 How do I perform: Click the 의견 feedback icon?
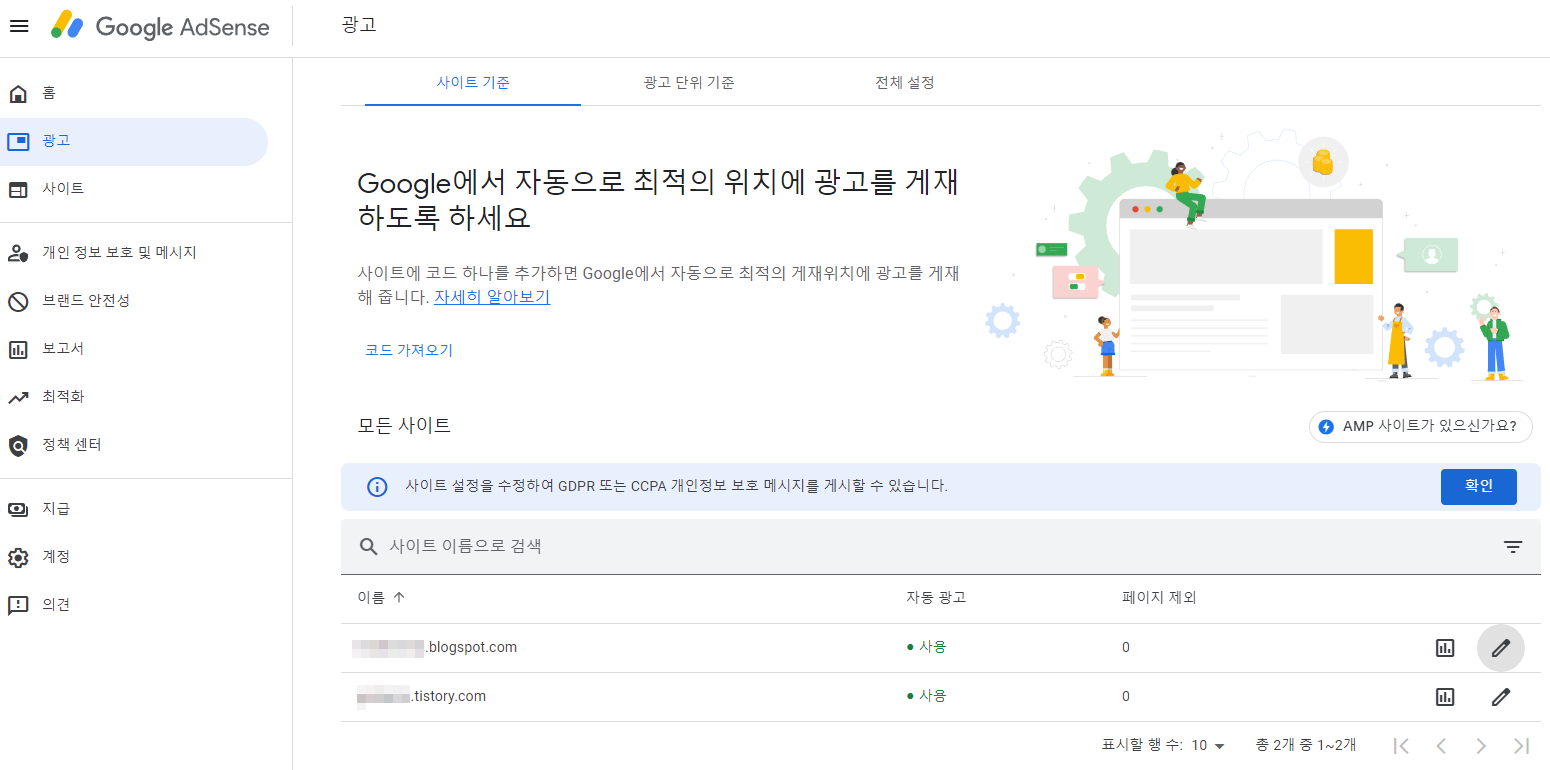[x=18, y=605]
